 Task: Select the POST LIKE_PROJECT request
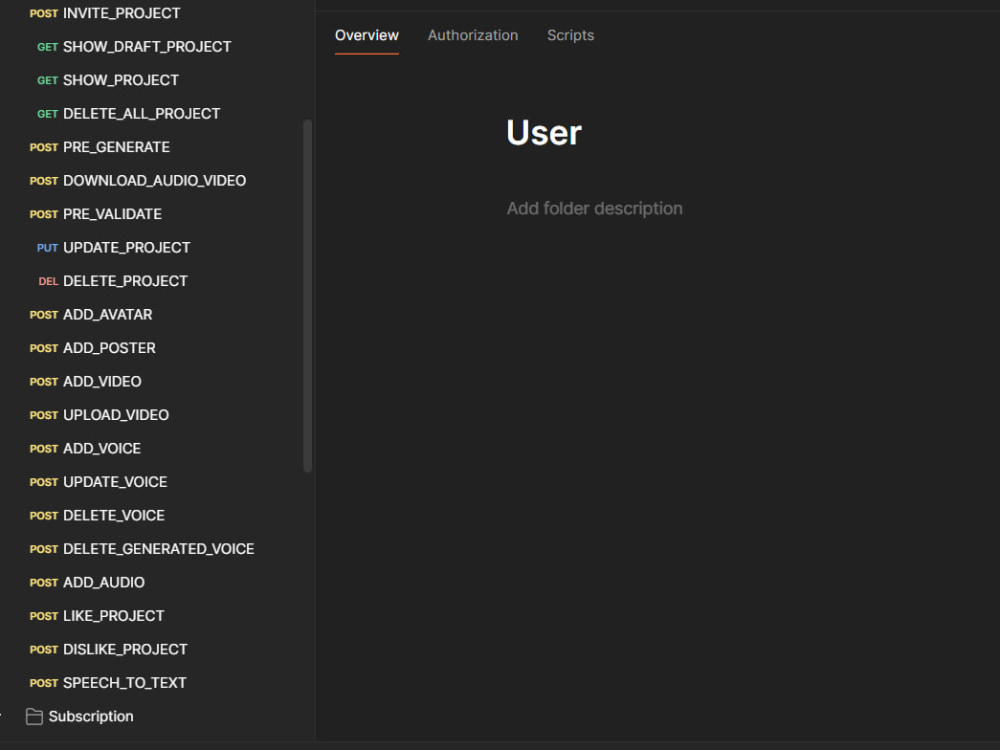pyautogui.click(x=97, y=615)
